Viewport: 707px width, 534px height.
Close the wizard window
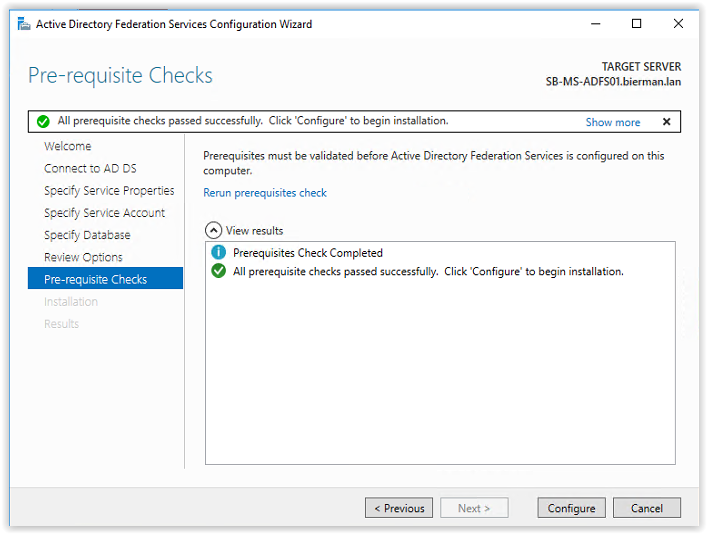(x=678, y=23)
